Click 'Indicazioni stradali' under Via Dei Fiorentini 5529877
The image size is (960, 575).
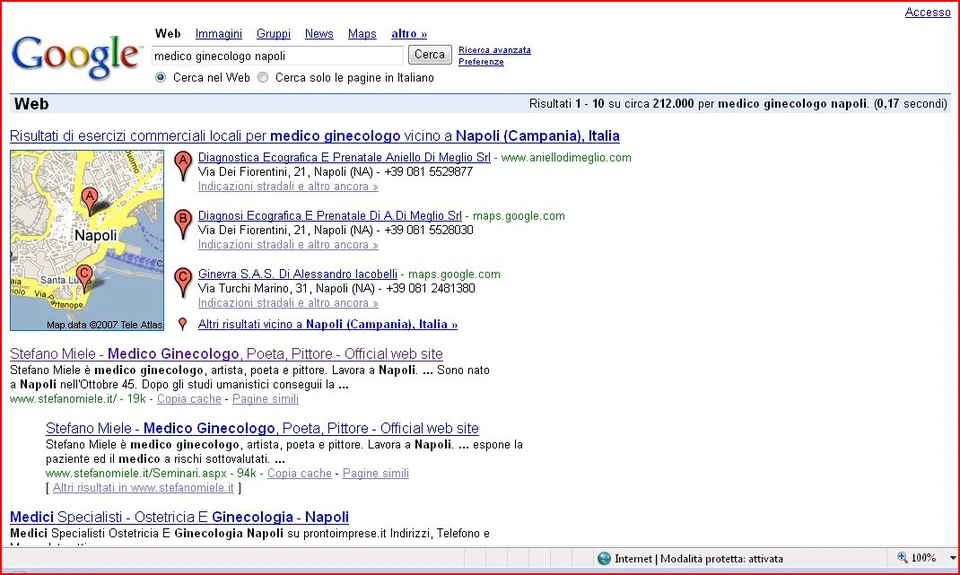[x=288, y=186]
